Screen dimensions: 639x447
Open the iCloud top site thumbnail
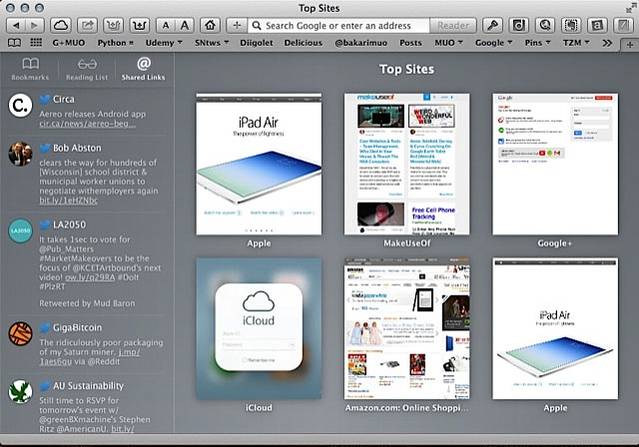pos(259,328)
